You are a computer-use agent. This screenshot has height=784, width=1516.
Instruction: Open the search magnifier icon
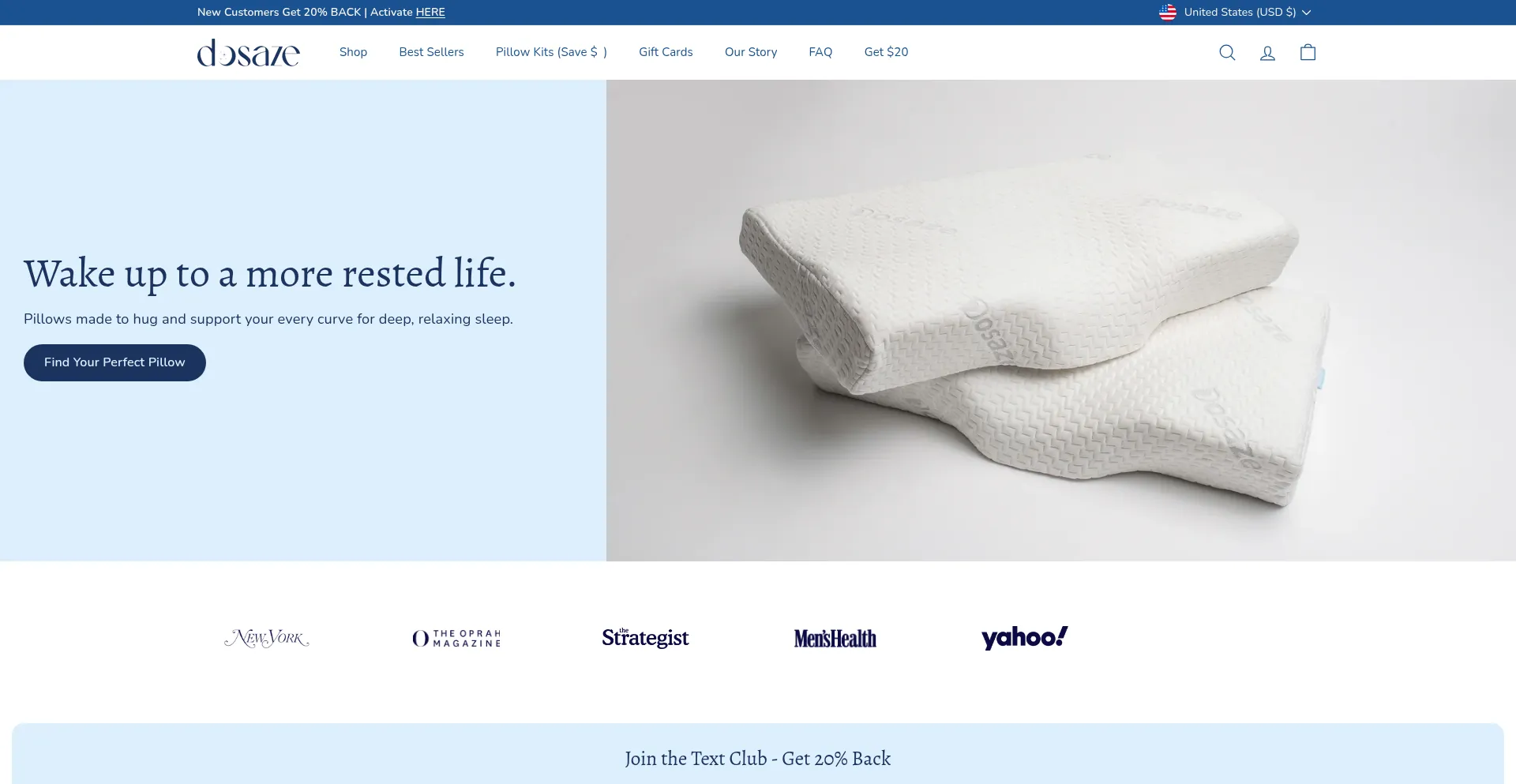(1227, 53)
